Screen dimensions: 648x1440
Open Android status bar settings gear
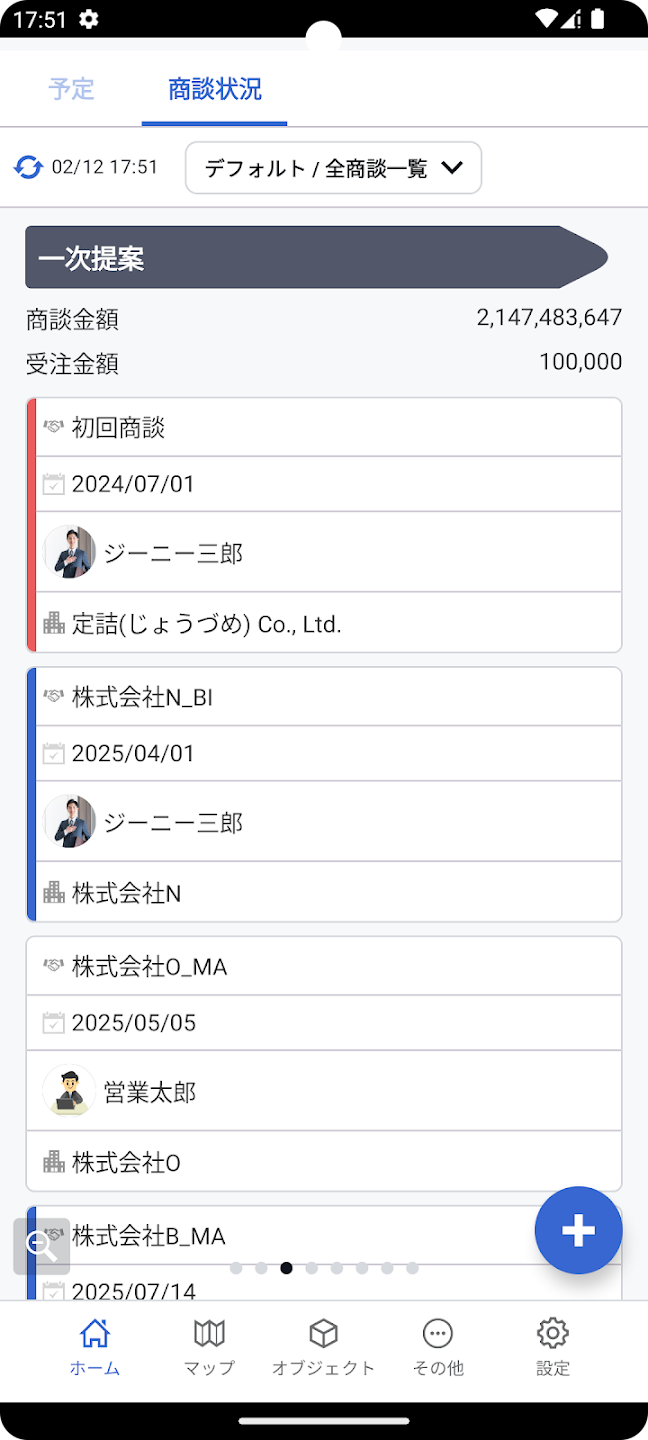pyautogui.click(x=89, y=19)
